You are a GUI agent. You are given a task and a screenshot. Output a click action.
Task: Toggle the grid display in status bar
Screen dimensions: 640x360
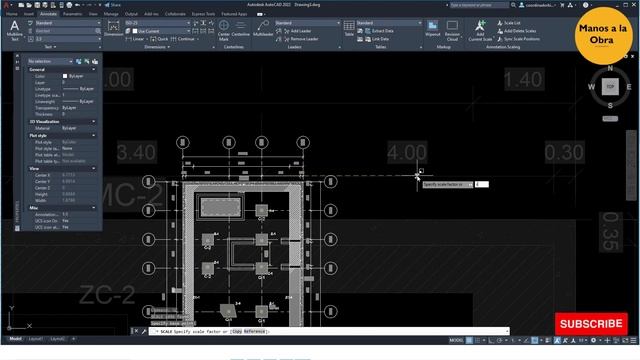469,340
